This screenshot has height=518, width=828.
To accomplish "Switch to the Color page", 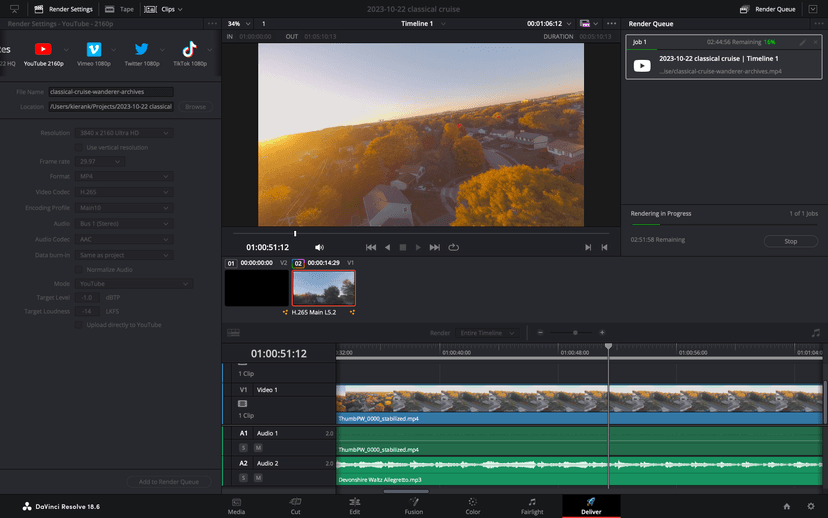I will 472,505.
